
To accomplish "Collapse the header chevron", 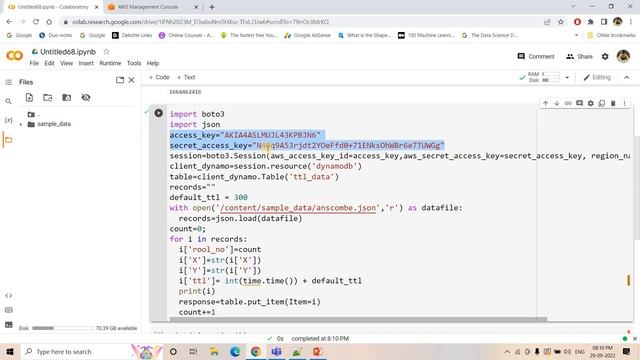I will point(627,77).
